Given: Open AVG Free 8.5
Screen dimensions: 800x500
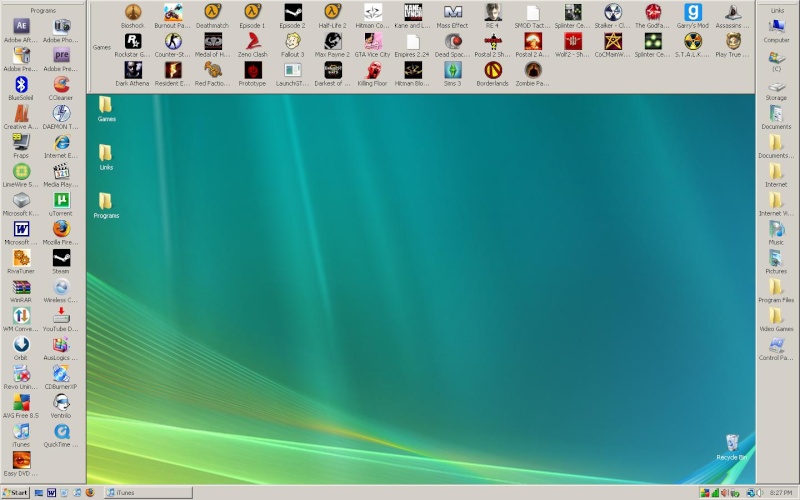Looking at the screenshot, I should click(21, 406).
